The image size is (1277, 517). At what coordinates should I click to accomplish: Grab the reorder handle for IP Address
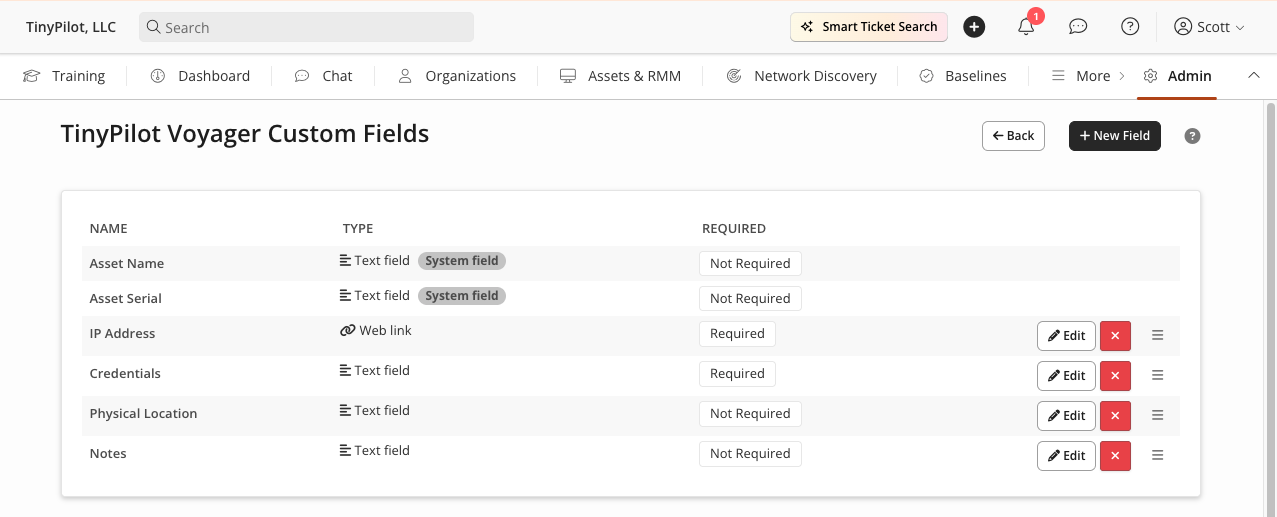(1158, 335)
